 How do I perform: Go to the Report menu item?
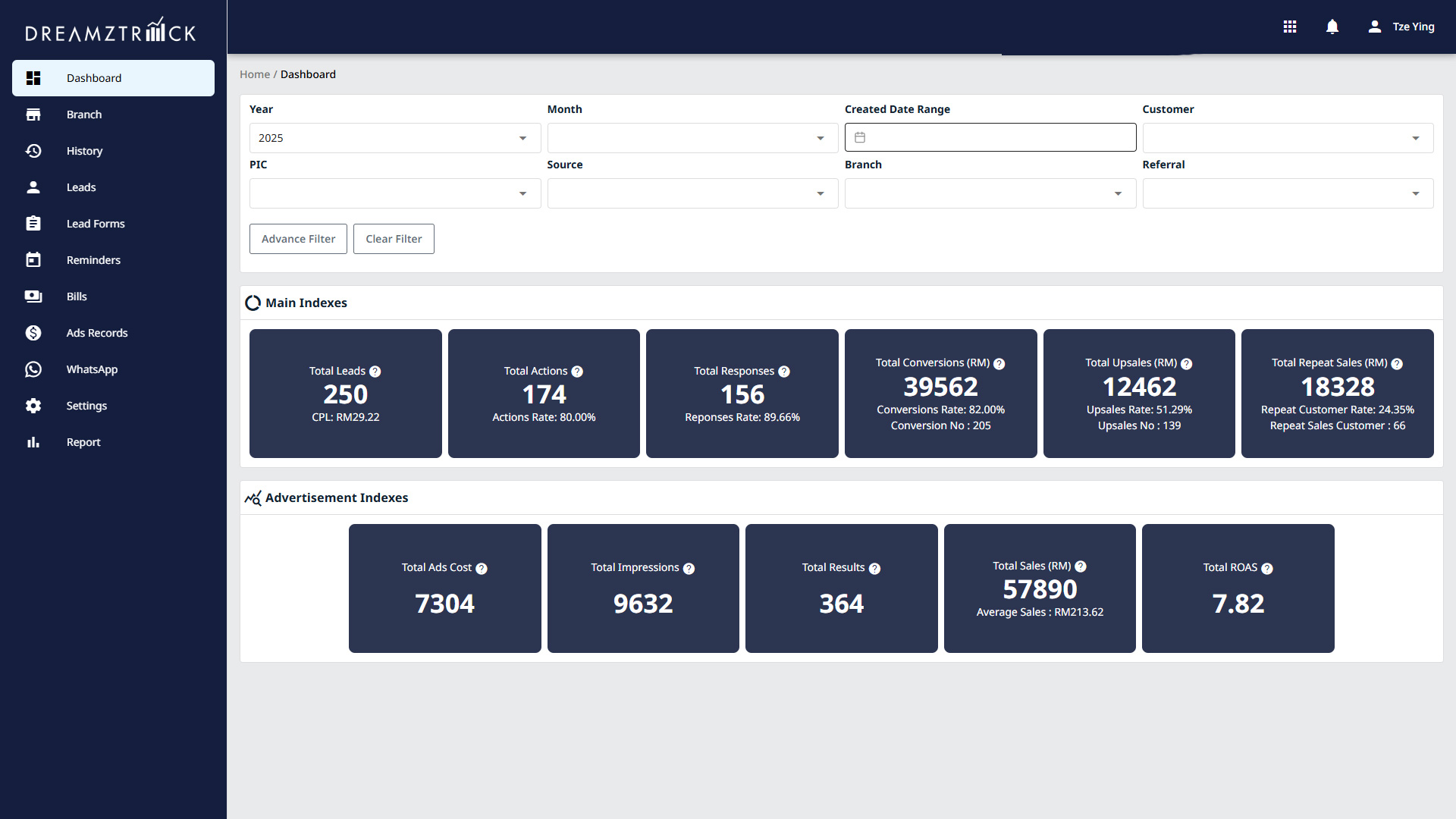[83, 442]
